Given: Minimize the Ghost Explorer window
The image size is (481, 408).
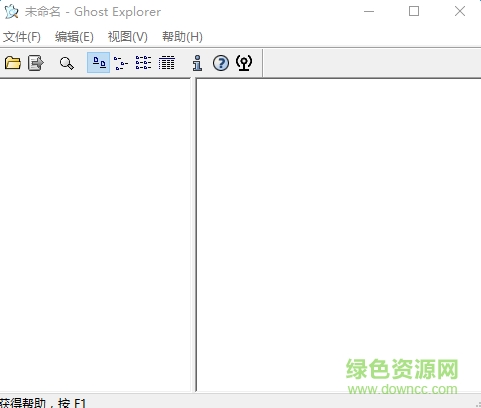Looking at the screenshot, I should click(369, 12).
